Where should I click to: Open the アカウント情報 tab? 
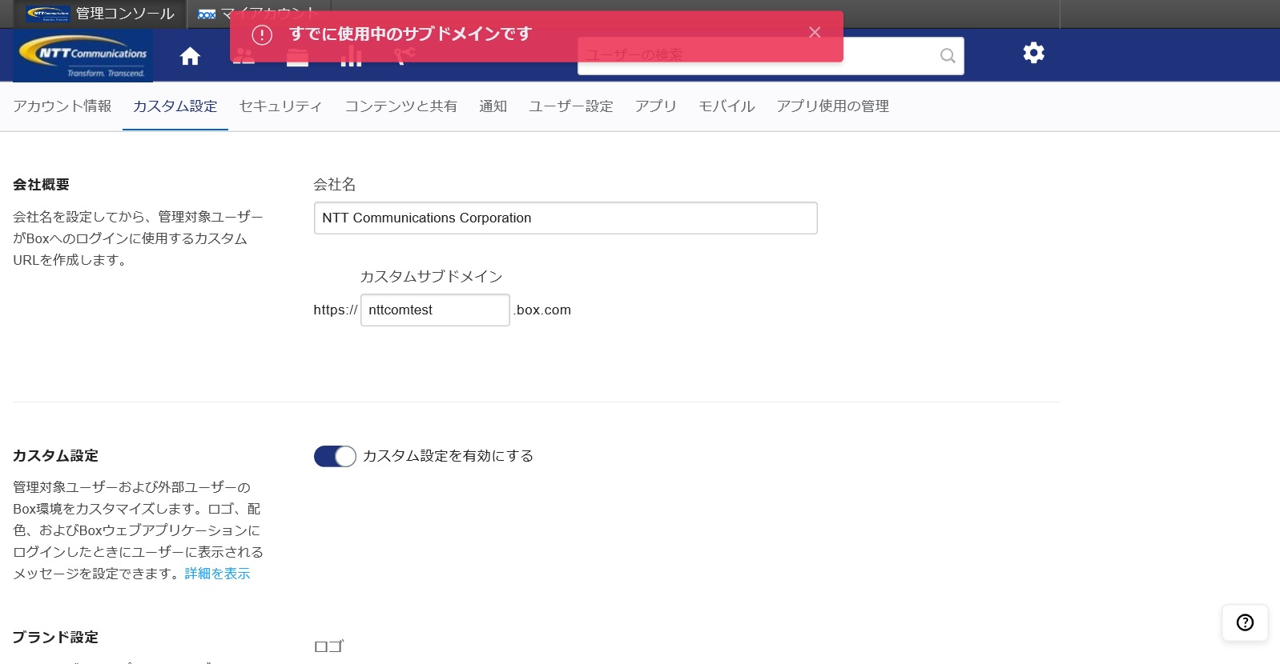click(62, 106)
